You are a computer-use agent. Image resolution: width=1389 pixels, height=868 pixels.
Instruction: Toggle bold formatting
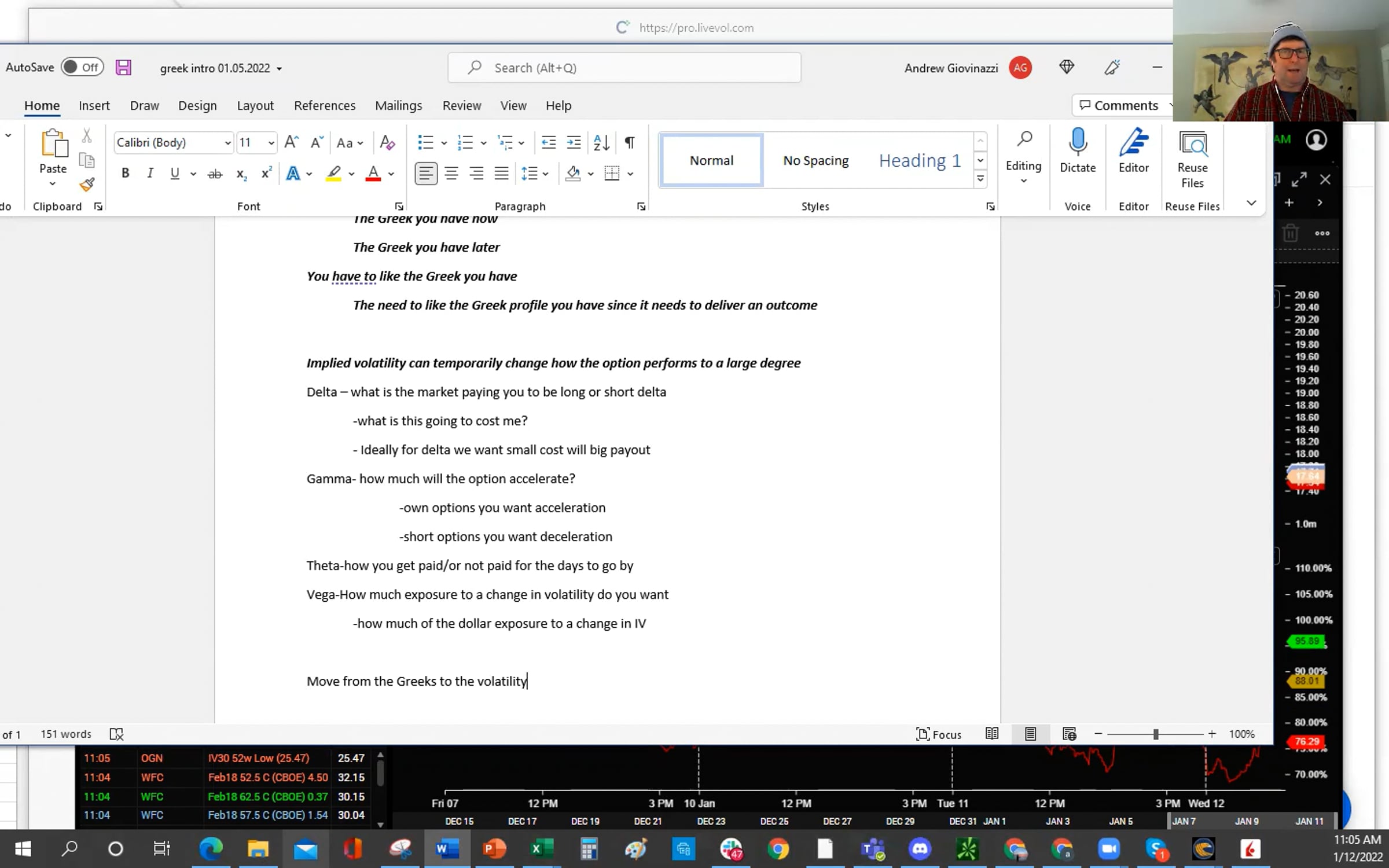pos(125,173)
